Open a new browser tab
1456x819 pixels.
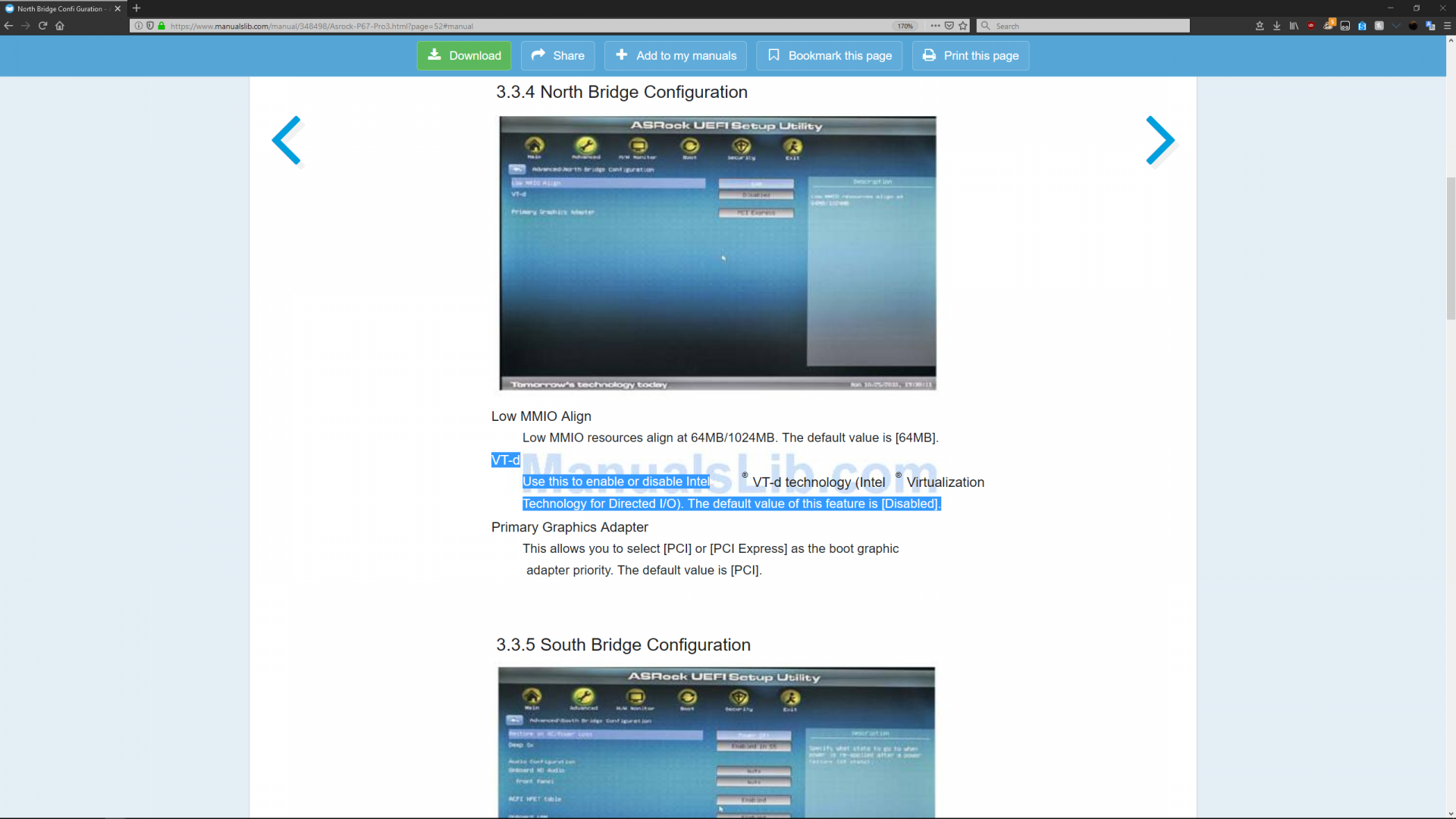tap(136, 8)
